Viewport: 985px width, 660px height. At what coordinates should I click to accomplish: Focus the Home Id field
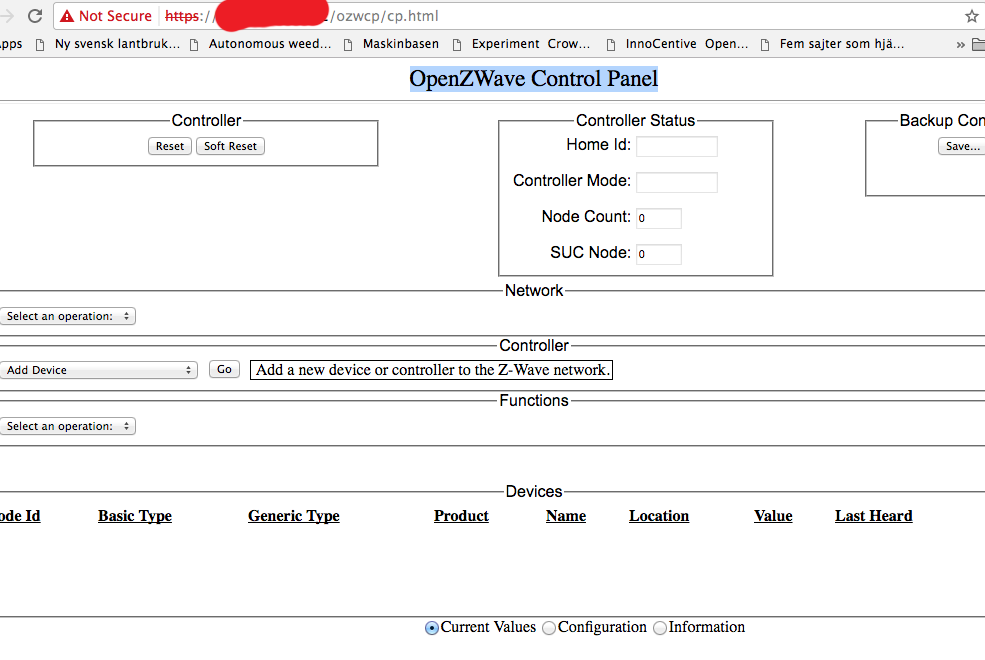(x=677, y=146)
